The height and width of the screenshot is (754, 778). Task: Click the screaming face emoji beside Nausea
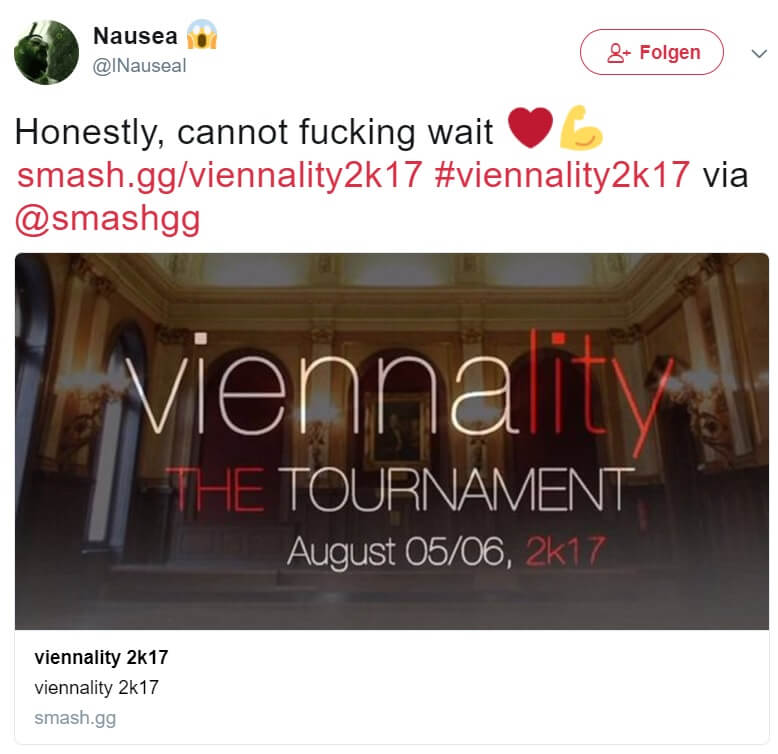[x=201, y=35]
